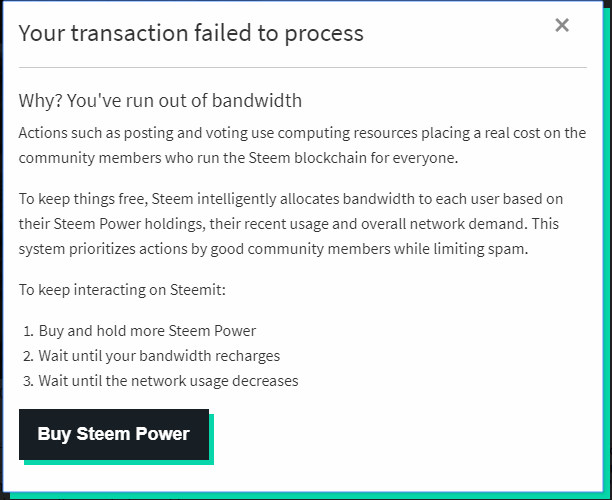Select list item "Wait until the network usage decreases"
Viewport: 612px width, 500px height.
168,381
